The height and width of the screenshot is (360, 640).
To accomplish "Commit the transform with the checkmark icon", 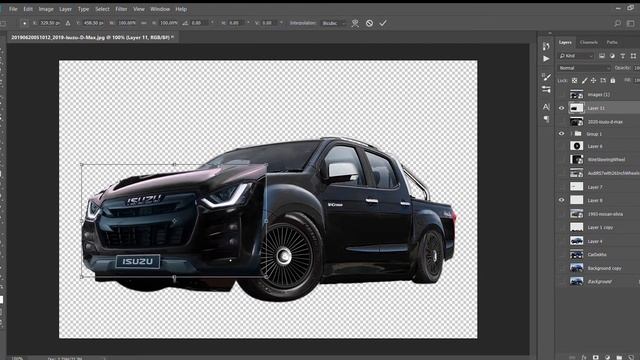I will 383,23.
